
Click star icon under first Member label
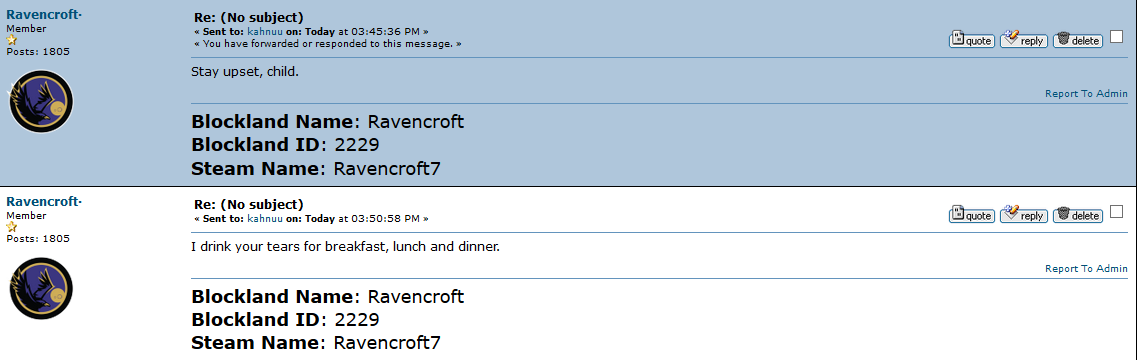(x=12, y=40)
